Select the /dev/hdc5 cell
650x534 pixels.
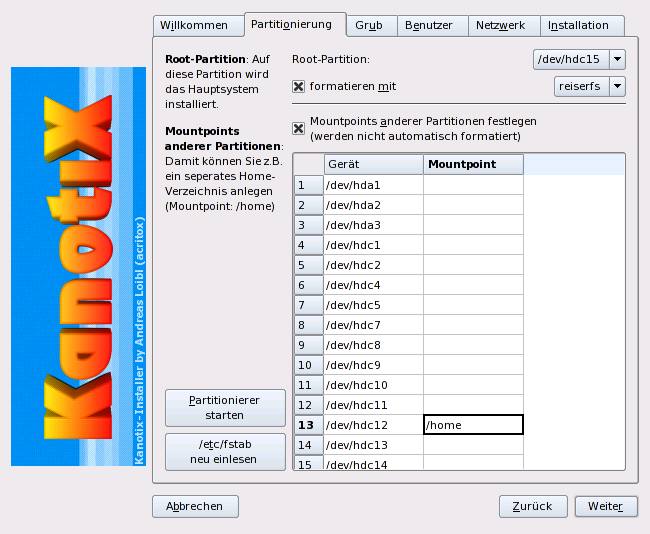click(374, 305)
